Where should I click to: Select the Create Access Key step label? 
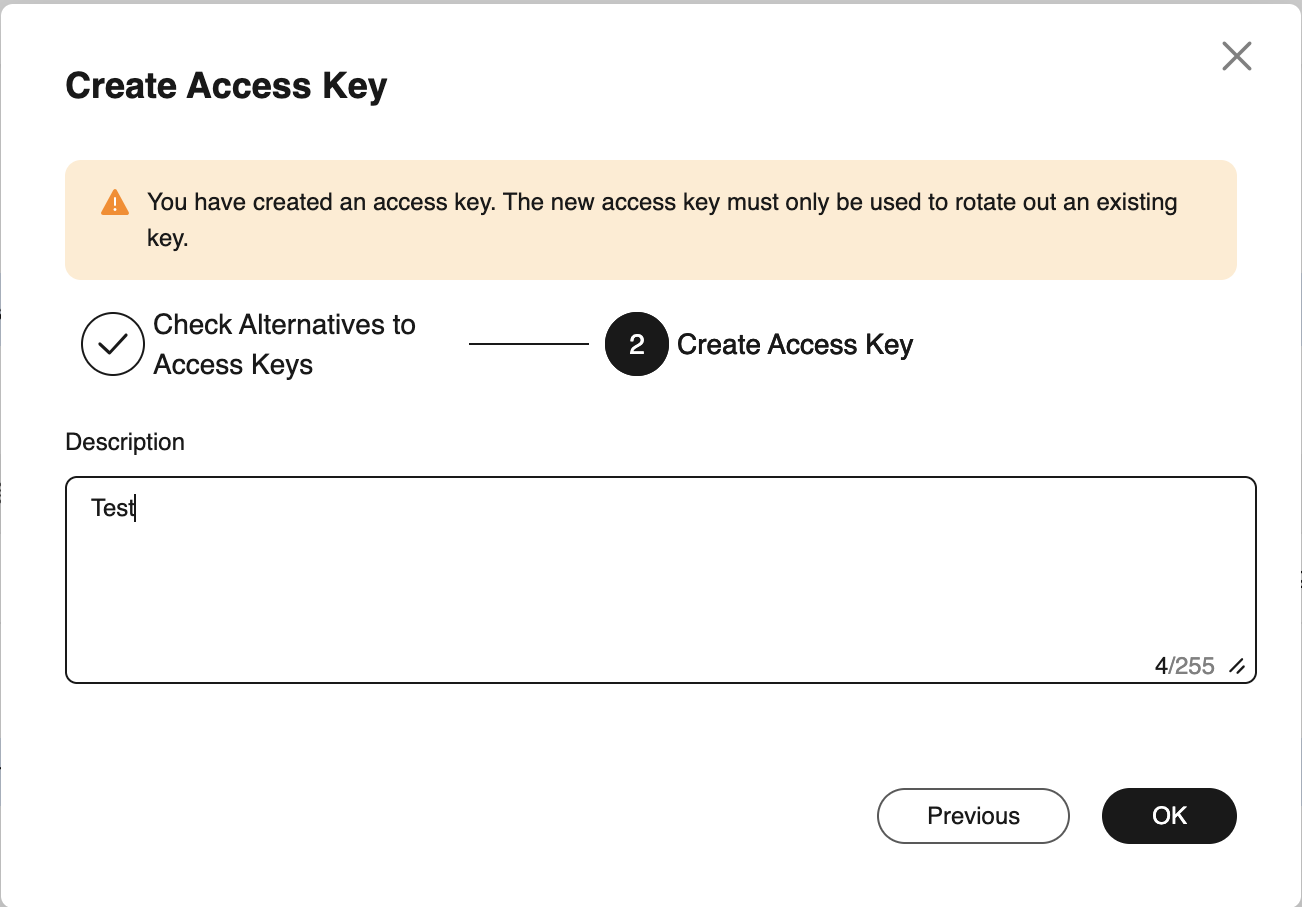pos(795,345)
